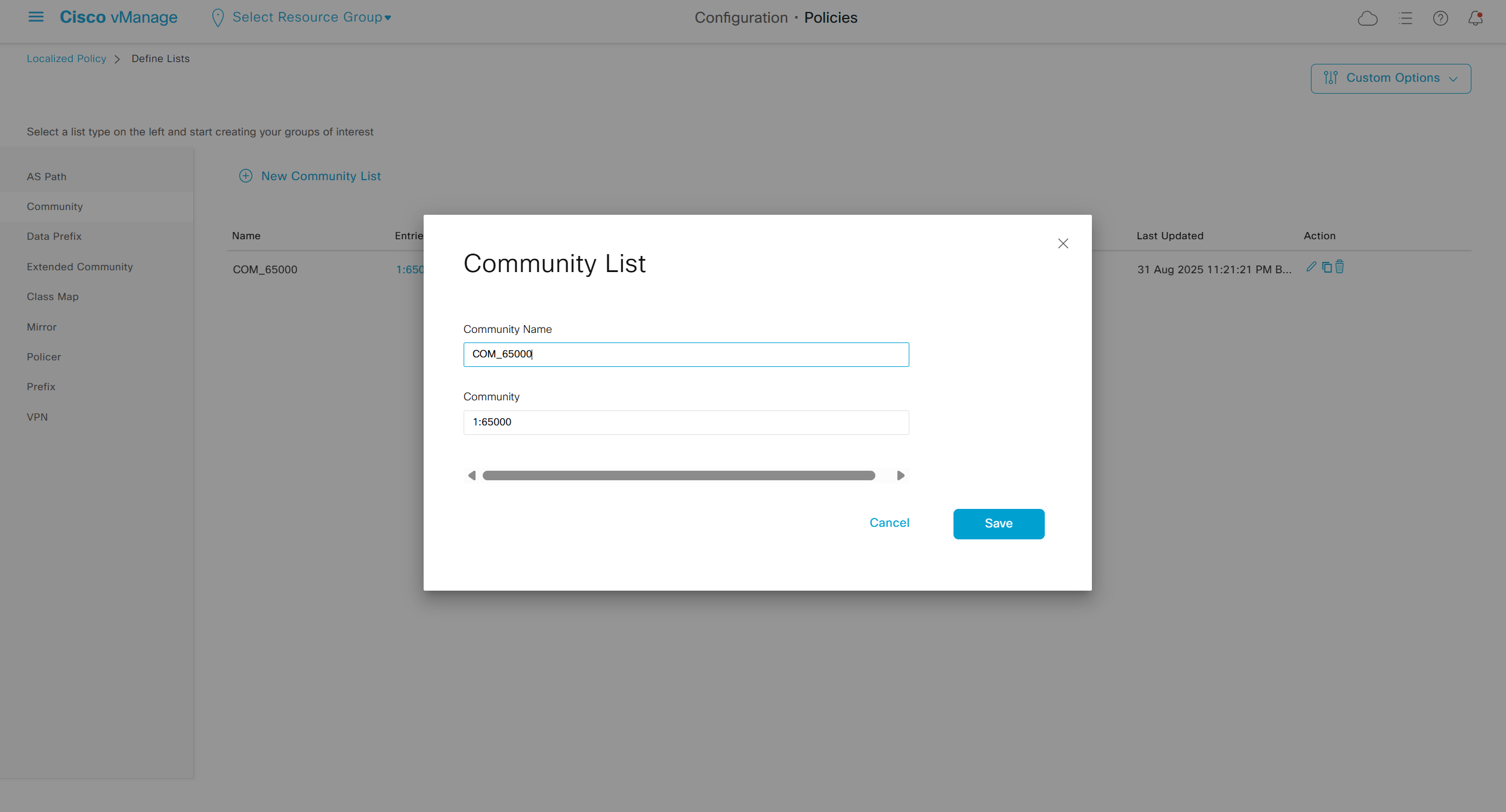Screen dimensions: 1506x812
Task: Close the Community List dialog
Action: tap(1063, 243)
